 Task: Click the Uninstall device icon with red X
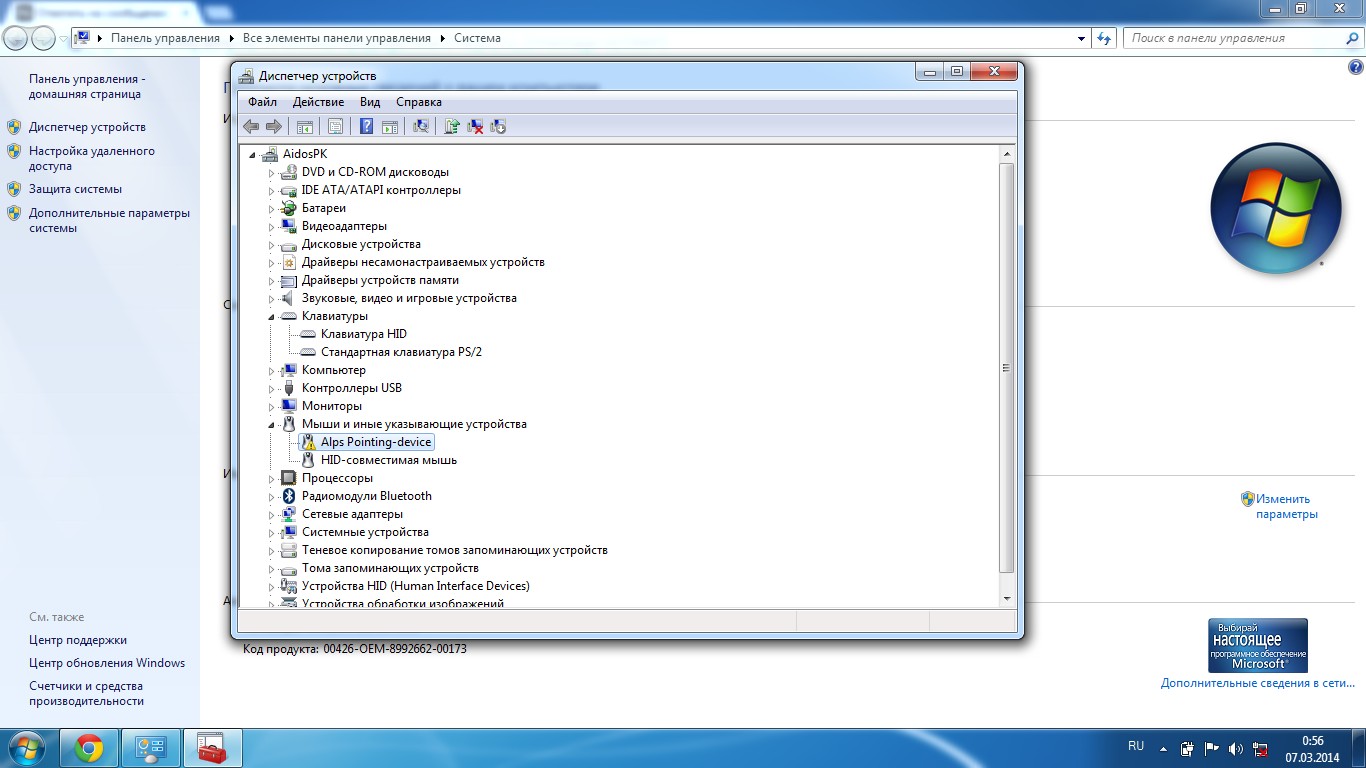476,126
